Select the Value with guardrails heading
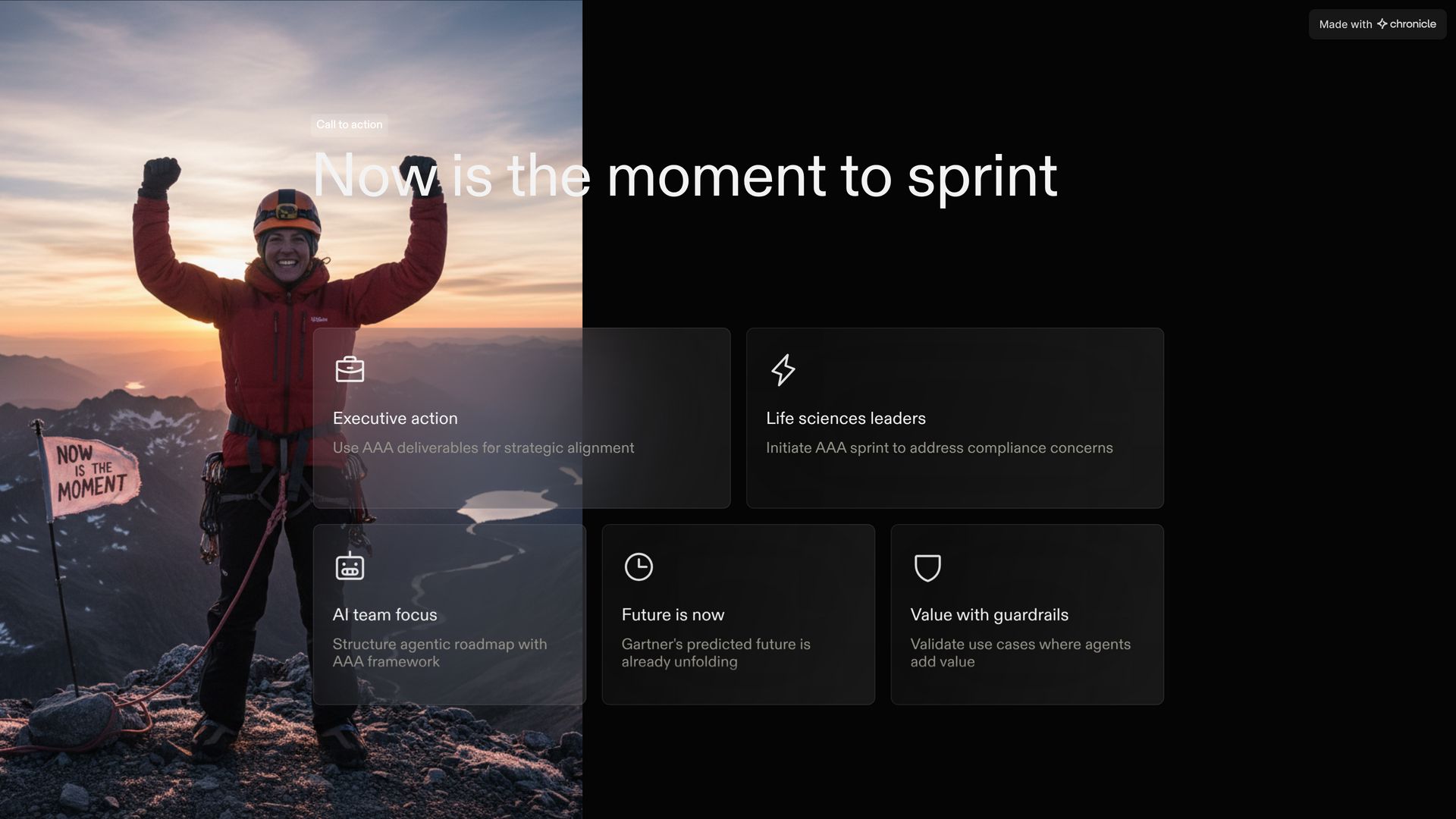Screen dimensions: 1456x819 [x=989, y=615]
